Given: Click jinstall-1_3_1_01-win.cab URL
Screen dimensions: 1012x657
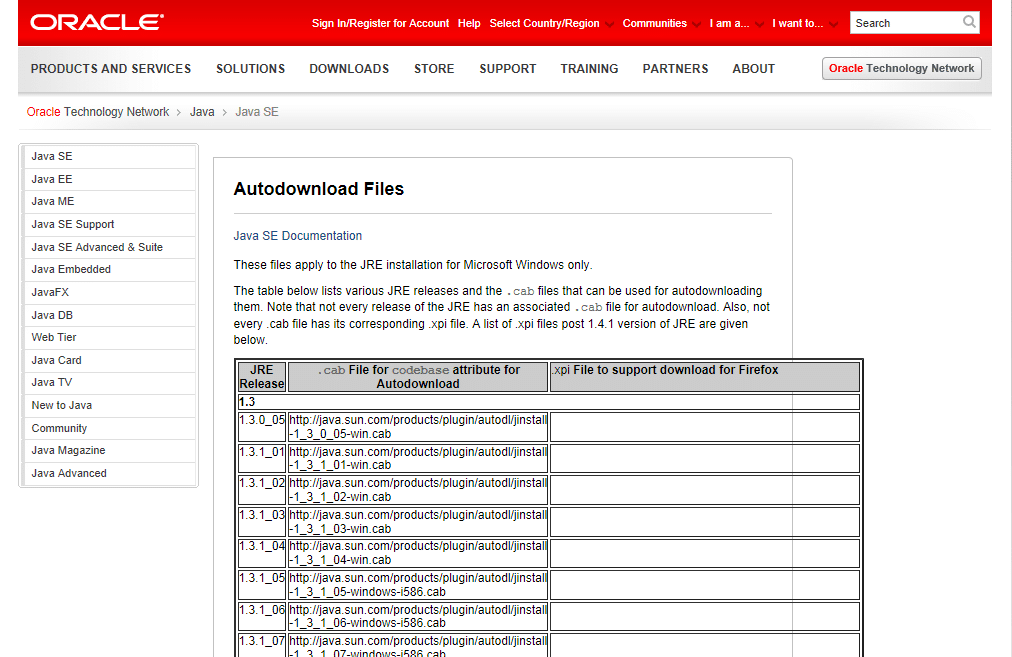Looking at the screenshot, I should pyautogui.click(x=418, y=458).
